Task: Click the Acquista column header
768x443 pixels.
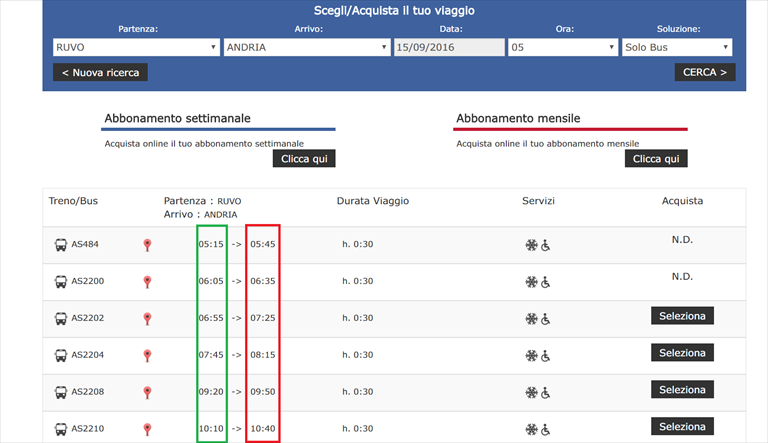Action: 682,201
